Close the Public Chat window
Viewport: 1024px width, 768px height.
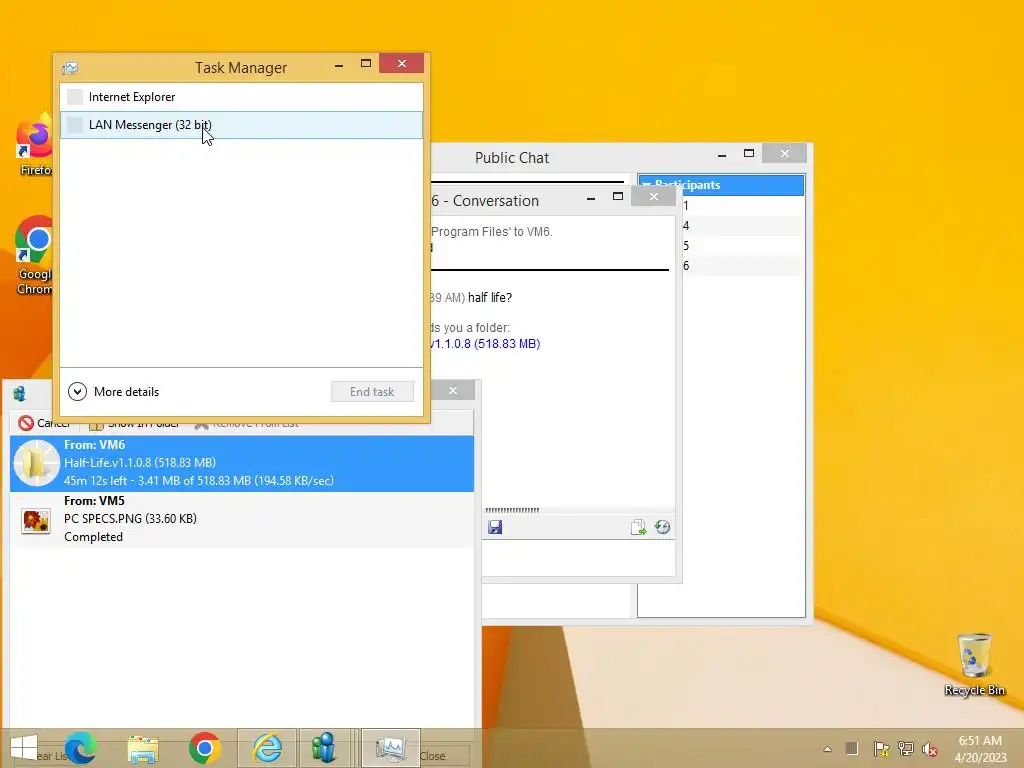click(x=784, y=153)
